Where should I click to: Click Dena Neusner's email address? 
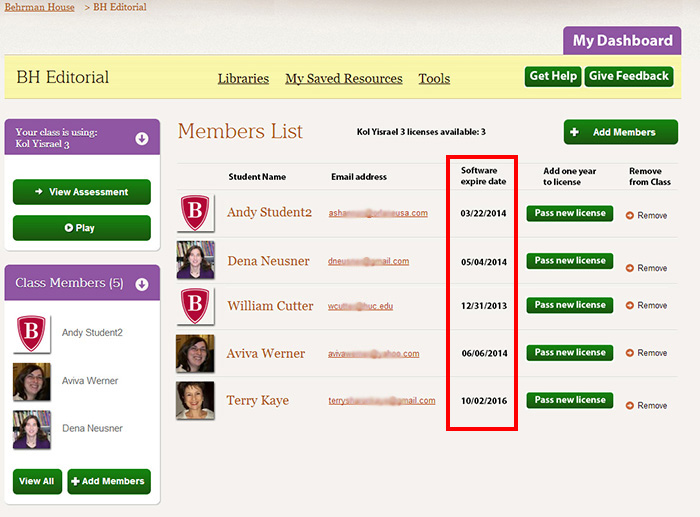pyautogui.click(x=368, y=261)
